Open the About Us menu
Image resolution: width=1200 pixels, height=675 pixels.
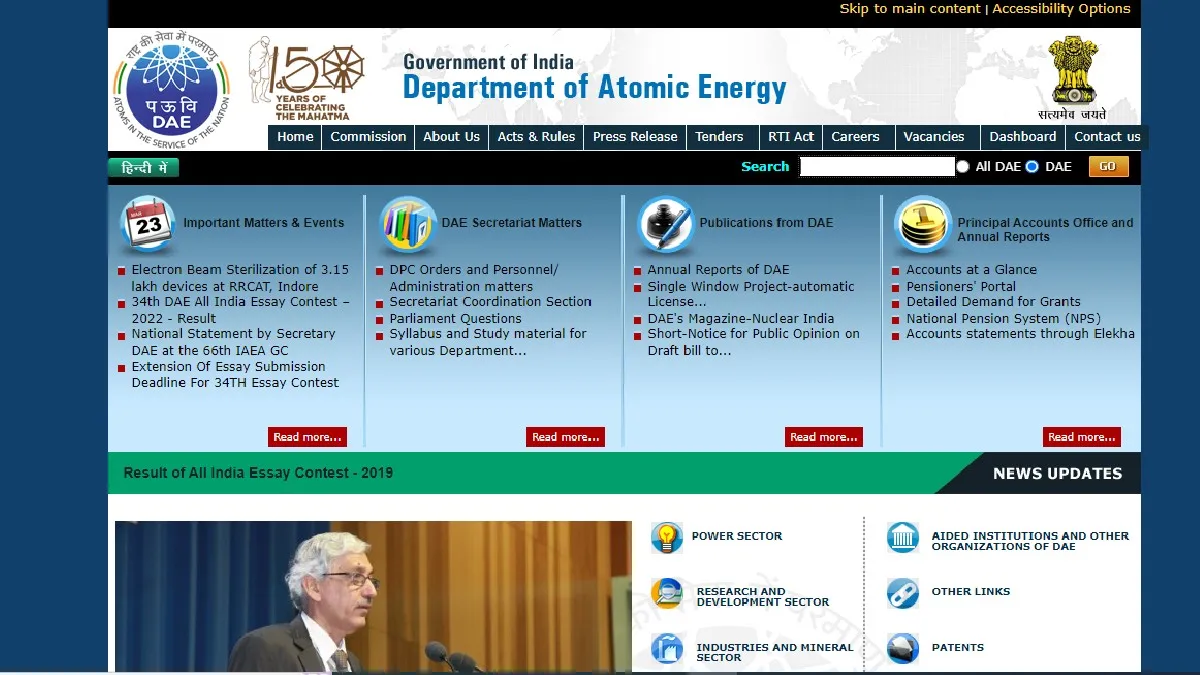point(451,137)
